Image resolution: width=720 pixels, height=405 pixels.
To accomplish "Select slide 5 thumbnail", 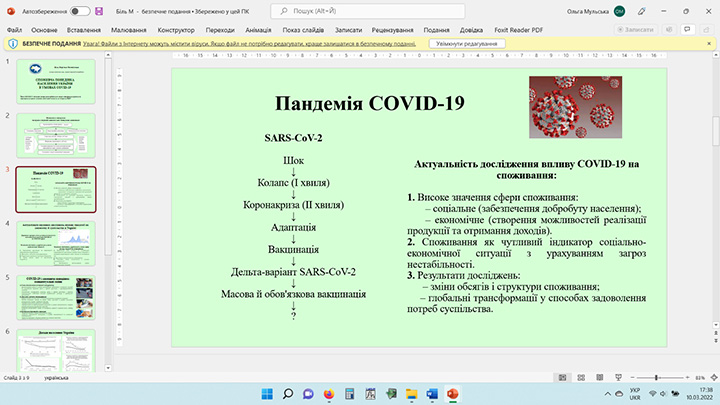I will click(56, 298).
